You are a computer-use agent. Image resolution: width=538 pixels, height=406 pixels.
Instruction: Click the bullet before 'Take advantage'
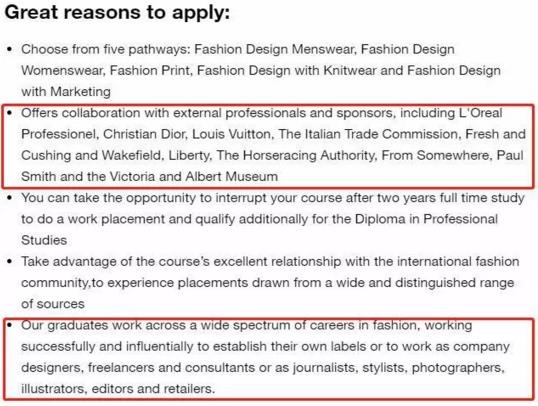click(9, 262)
